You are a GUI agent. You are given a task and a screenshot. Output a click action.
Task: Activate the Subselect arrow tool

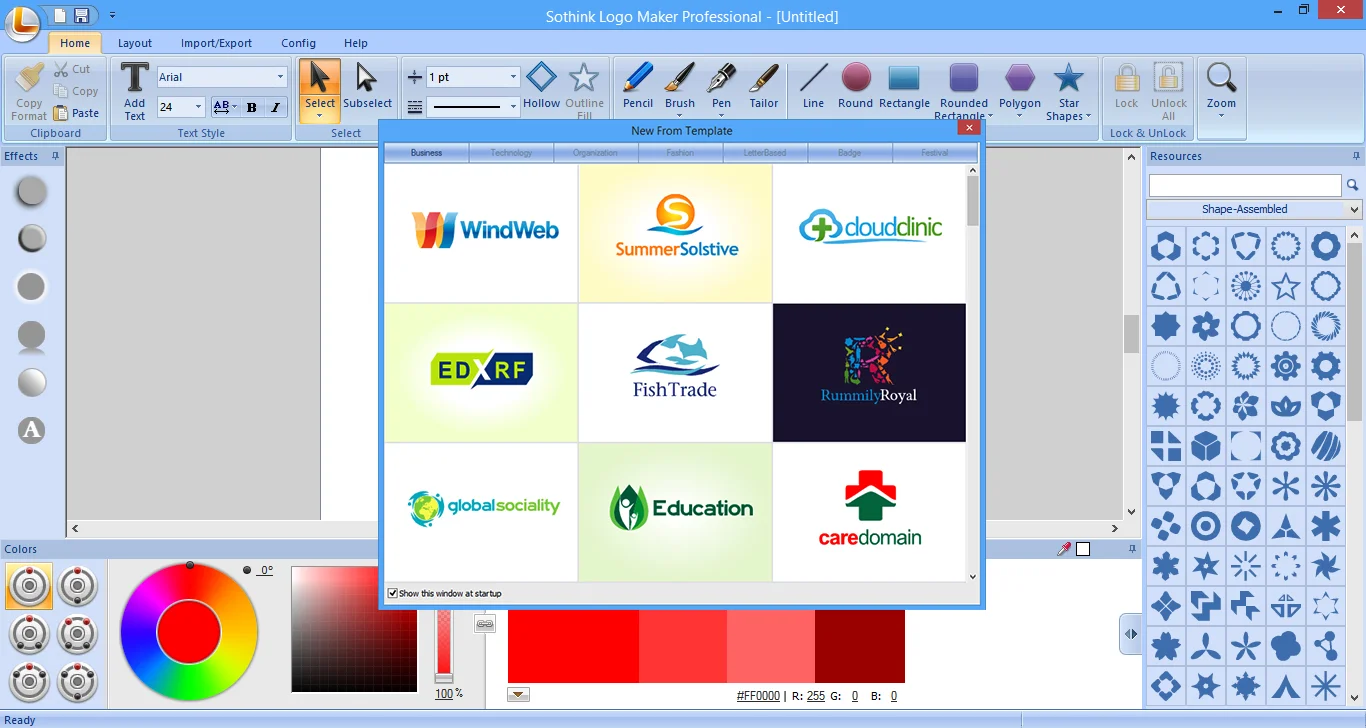pos(367,86)
